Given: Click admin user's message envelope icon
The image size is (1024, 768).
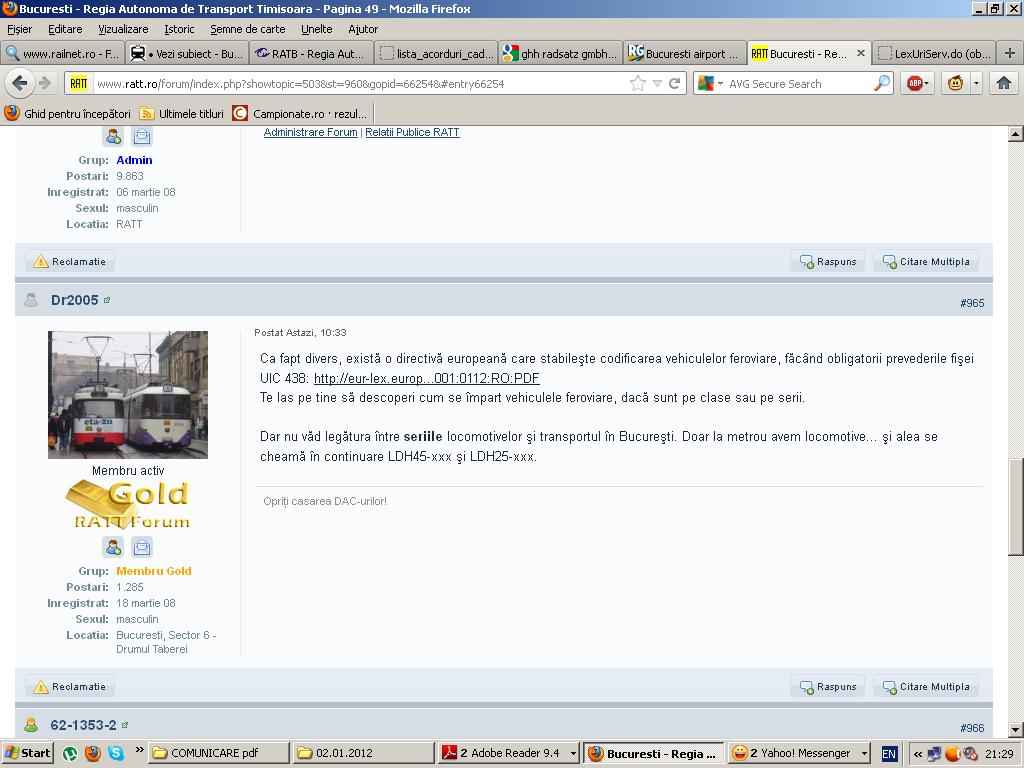Looking at the screenshot, I should coord(142,136).
